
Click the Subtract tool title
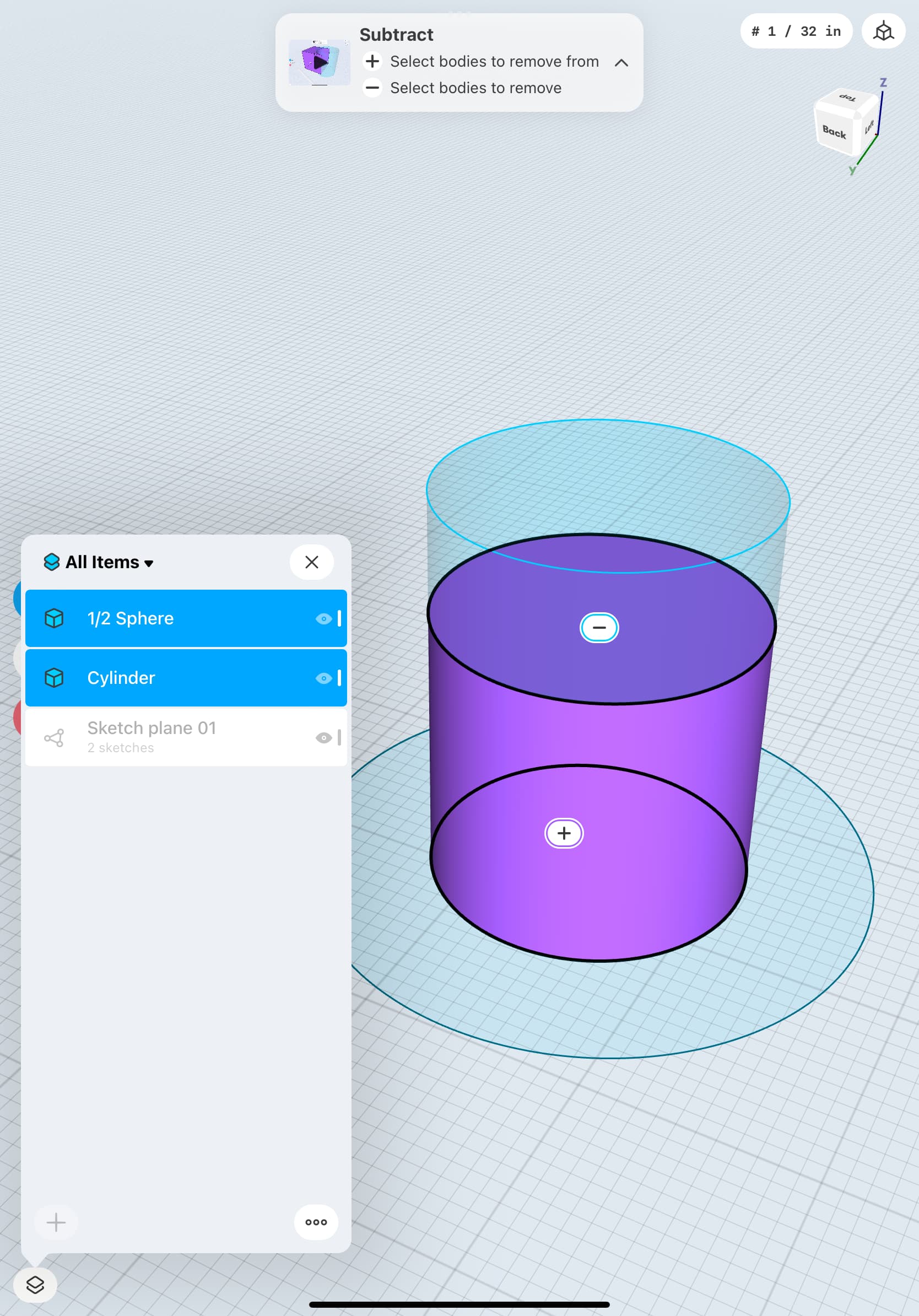click(x=397, y=35)
